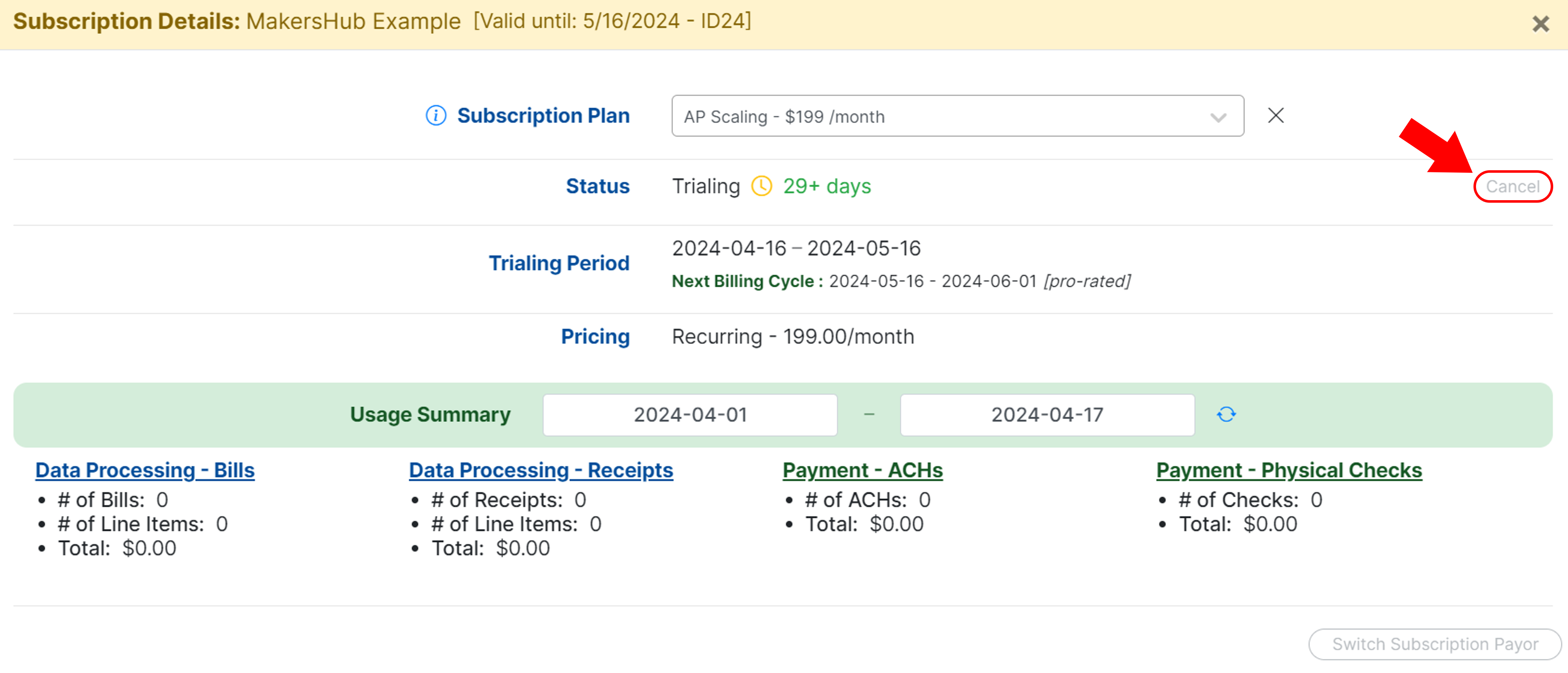Expand the plan dropdown chevron arrow
The width and height of the screenshot is (1568, 673).
pyautogui.click(x=1219, y=118)
